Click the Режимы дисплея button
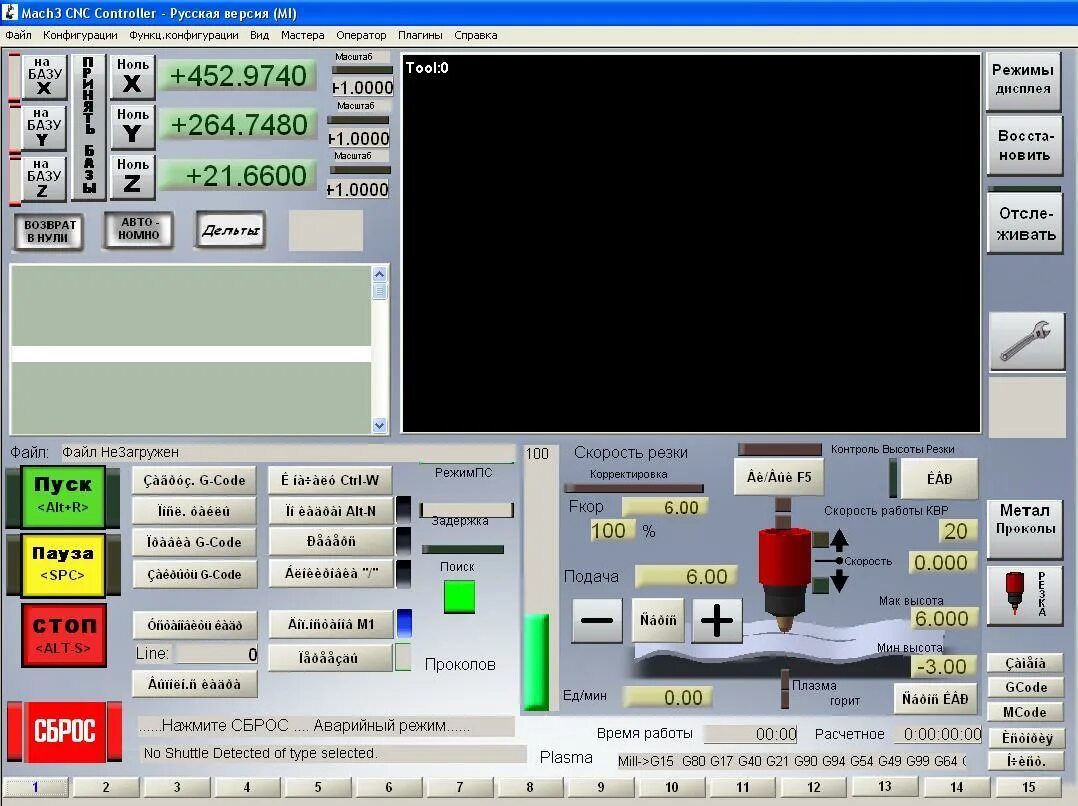The image size is (1078, 806). click(1023, 80)
